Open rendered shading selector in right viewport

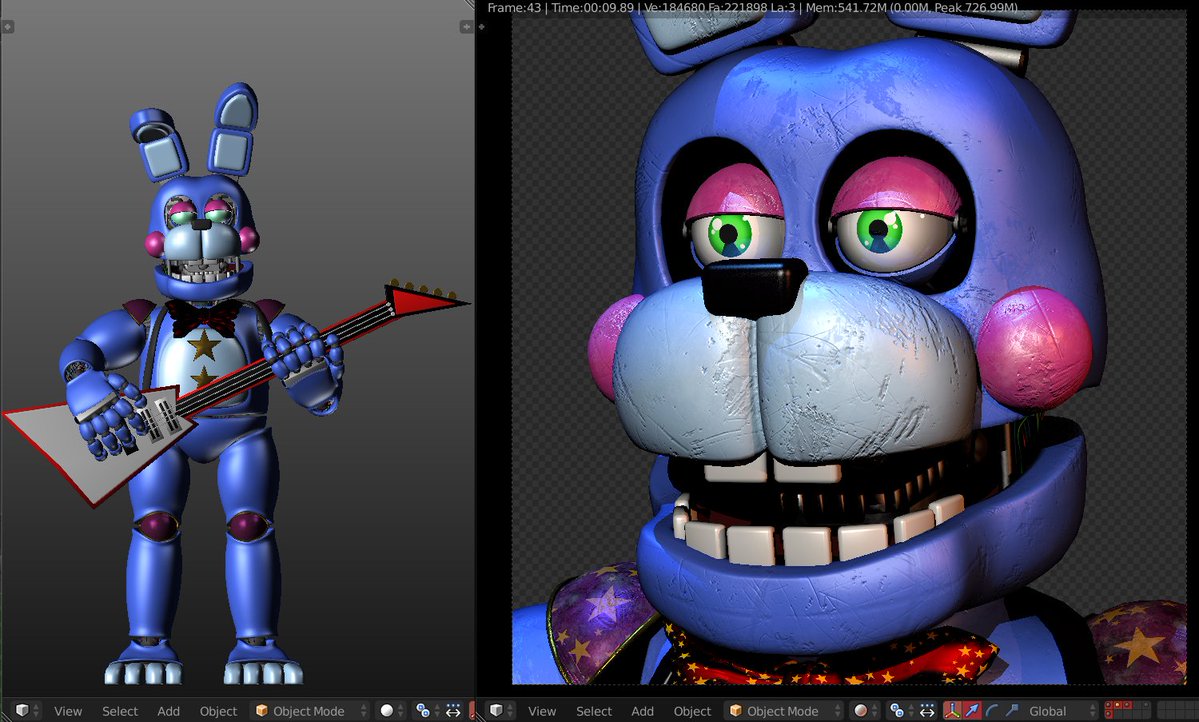[866, 711]
